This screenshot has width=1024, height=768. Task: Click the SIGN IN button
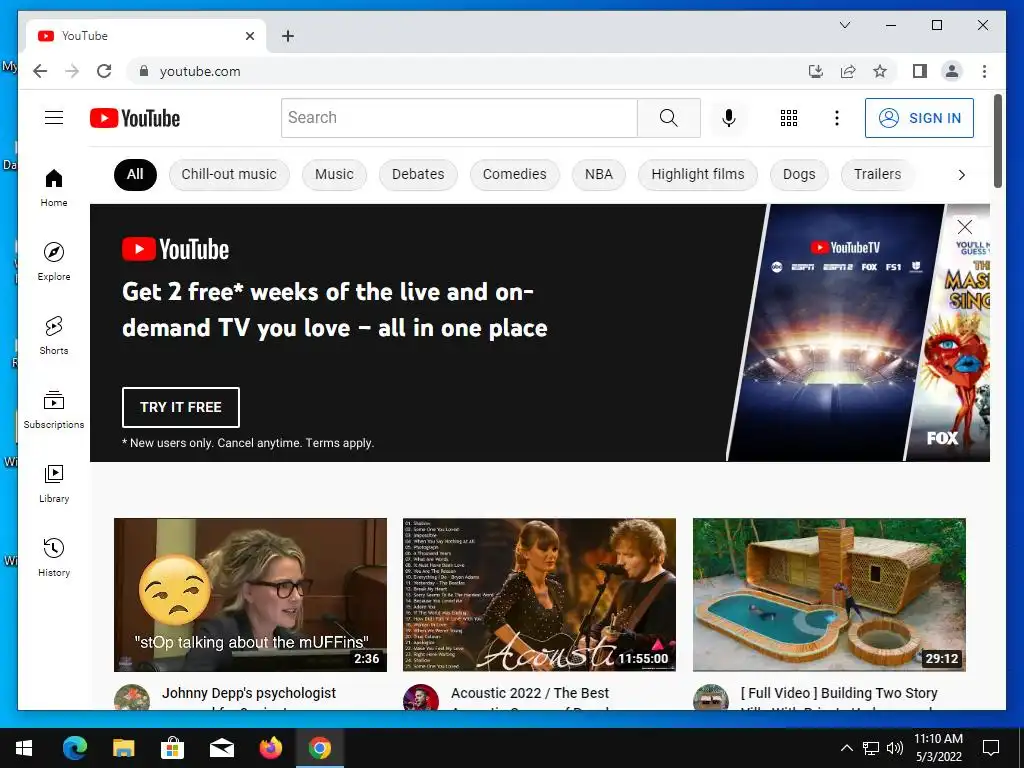pyautogui.click(x=920, y=118)
